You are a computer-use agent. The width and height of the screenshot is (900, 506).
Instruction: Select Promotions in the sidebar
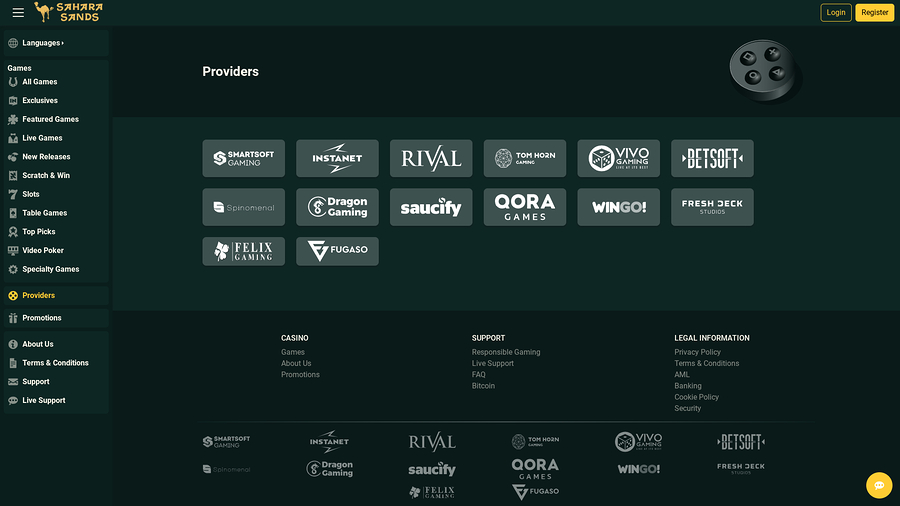(x=42, y=318)
